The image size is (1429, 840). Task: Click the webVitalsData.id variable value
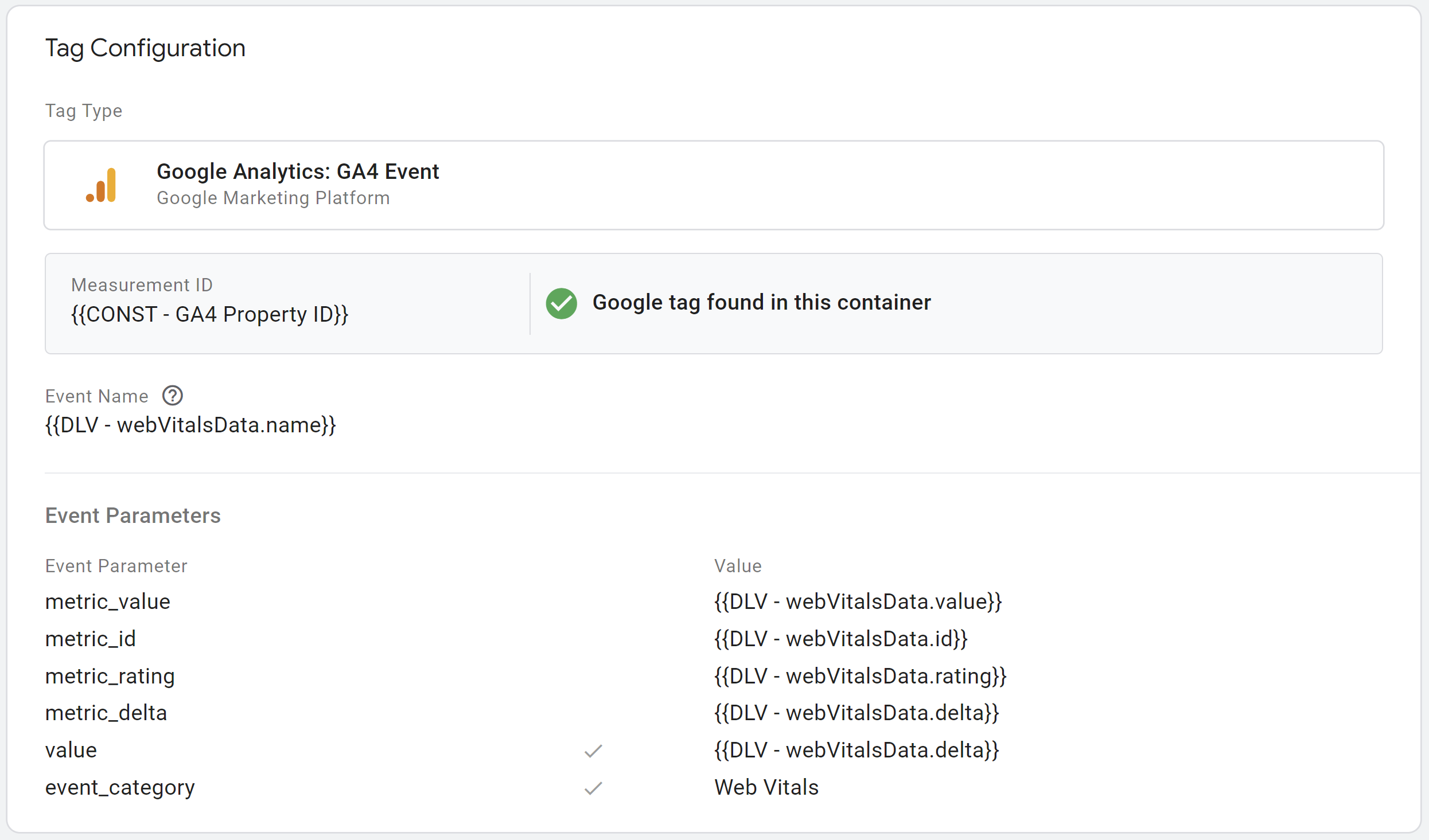[x=840, y=639]
